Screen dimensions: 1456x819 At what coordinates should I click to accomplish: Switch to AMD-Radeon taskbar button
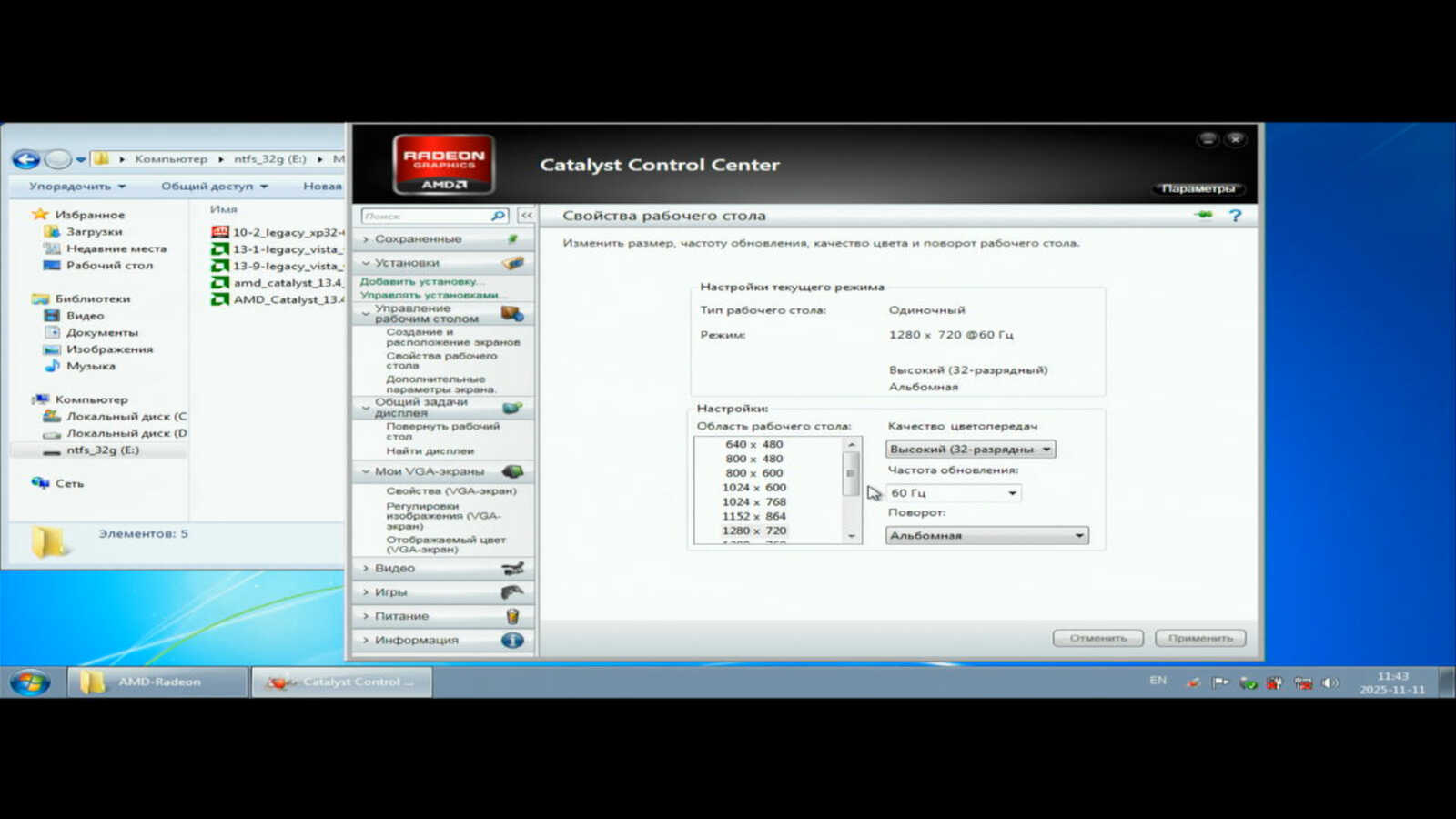point(159,682)
